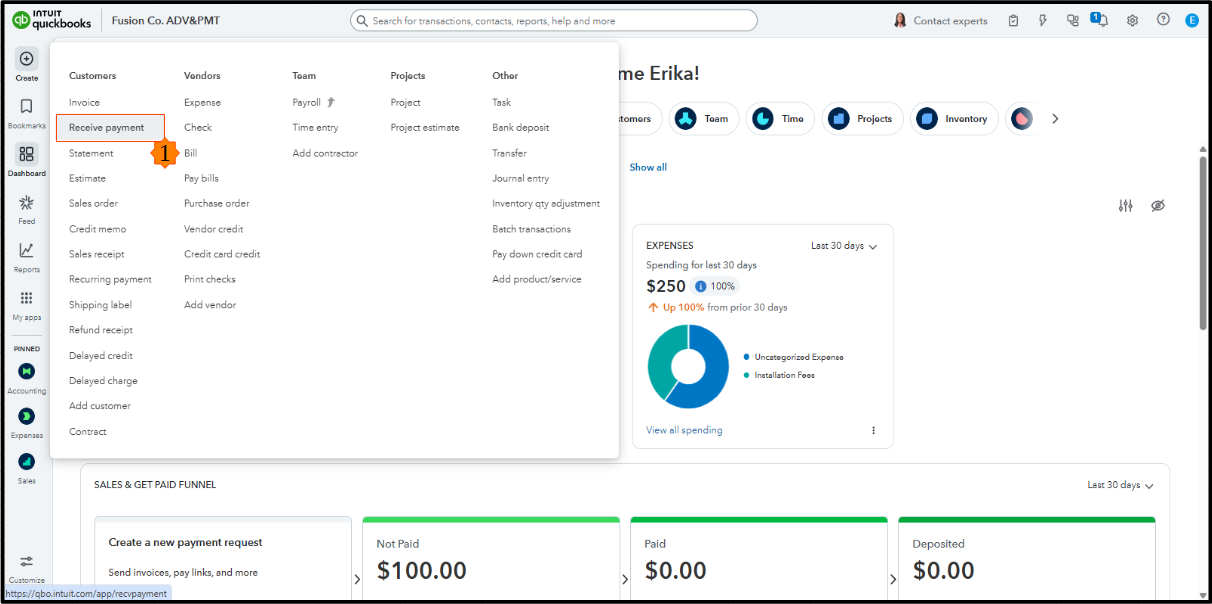This screenshot has width=1212, height=604.
Task: Expand Sales funnel Last 30 days dropdown
Action: pyautogui.click(x=1120, y=485)
